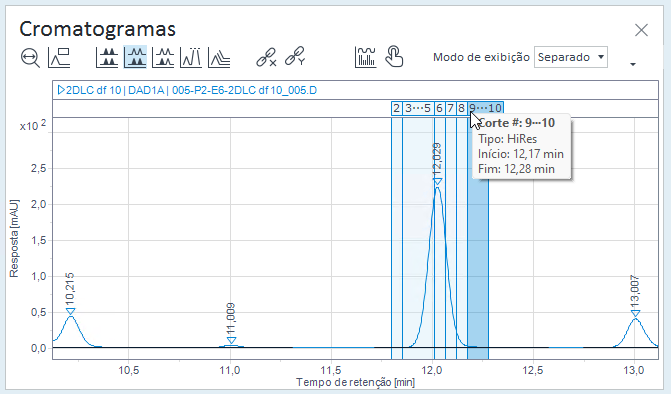Switch to overlaid signals layout icon
The width and height of the screenshot is (671, 394).
point(191,57)
